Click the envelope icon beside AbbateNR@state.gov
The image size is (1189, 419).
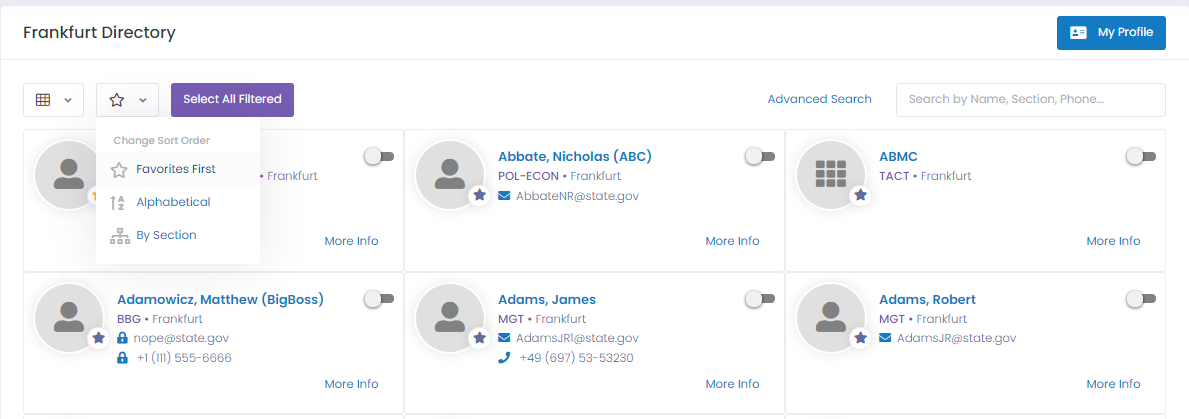tap(504, 195)
